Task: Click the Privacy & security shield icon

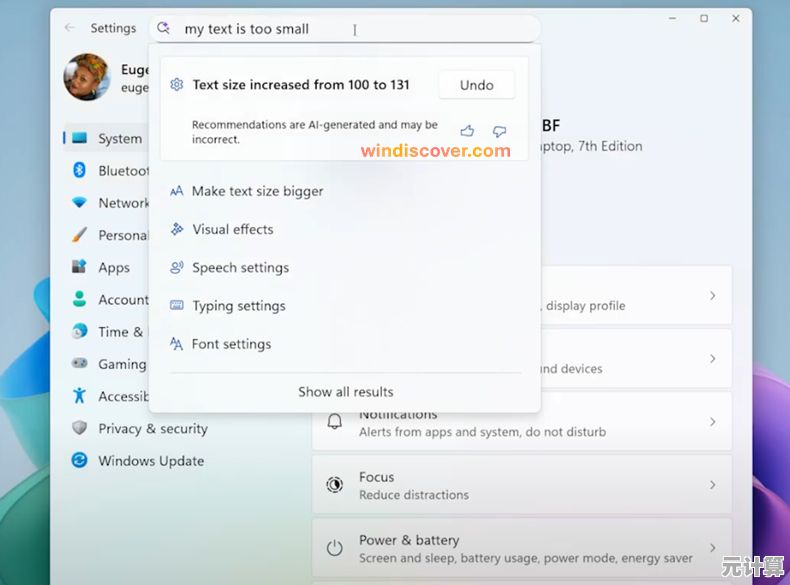Action: [80, 428]
